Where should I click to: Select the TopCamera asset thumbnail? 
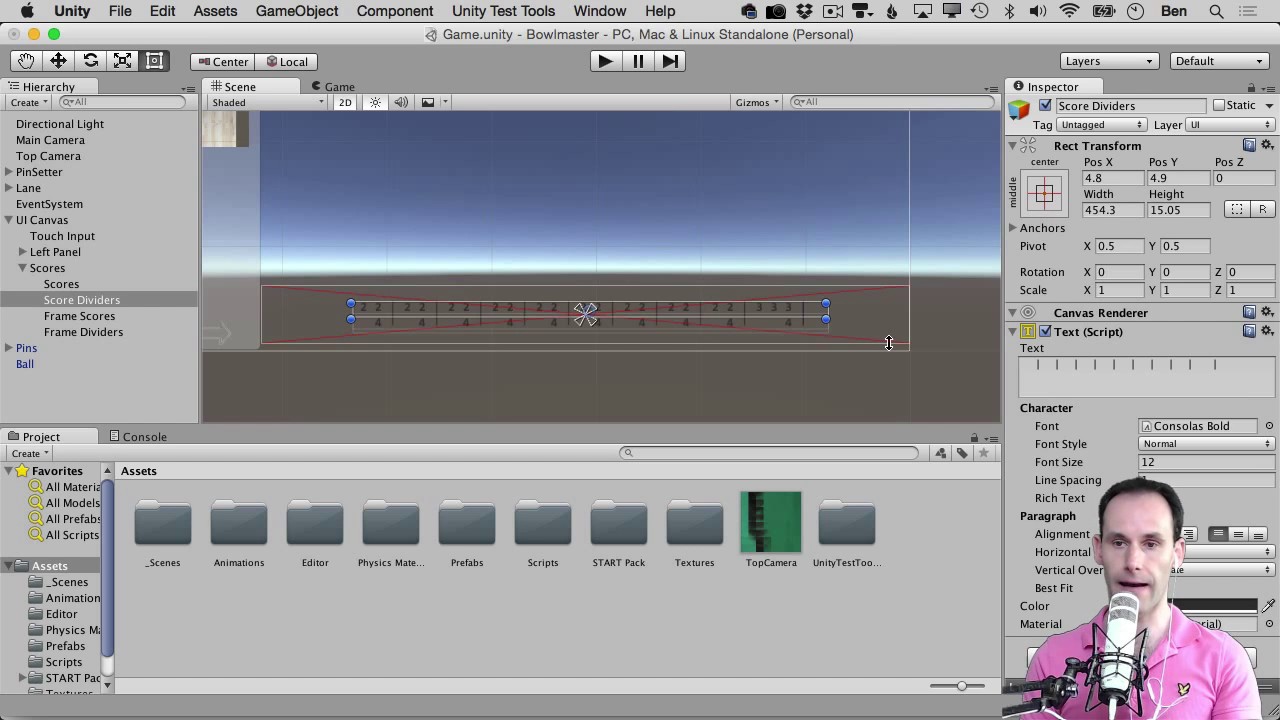[771, 522]
